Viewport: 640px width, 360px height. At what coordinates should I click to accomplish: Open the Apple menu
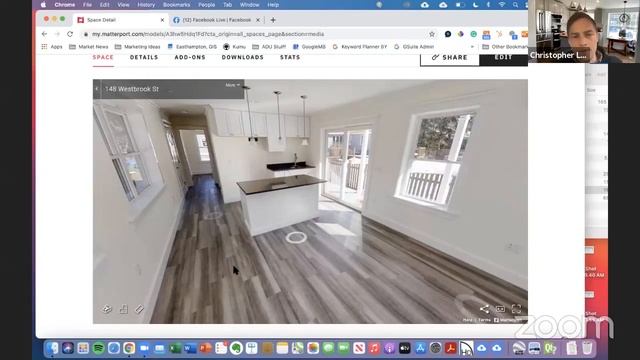[x=43, y=5]
